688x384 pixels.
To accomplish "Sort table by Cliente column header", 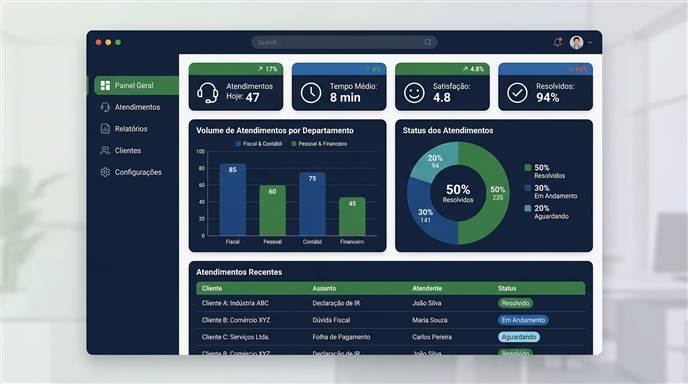I will pyautogui.click(x=212, y=288).
